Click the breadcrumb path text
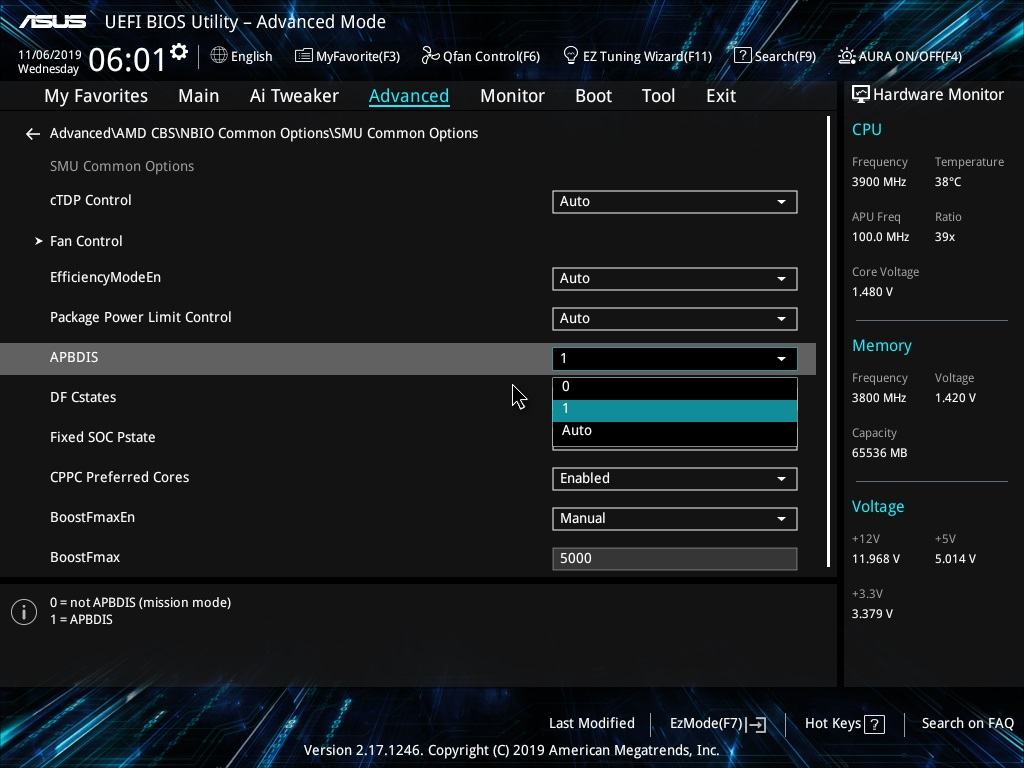 (264, 133)
